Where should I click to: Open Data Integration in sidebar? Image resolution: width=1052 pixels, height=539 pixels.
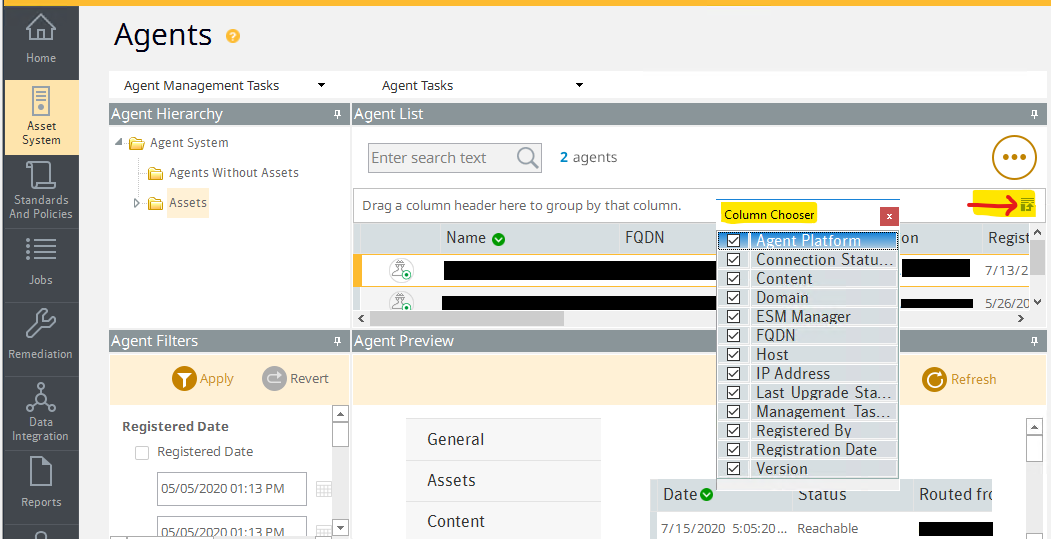point(41,411)
